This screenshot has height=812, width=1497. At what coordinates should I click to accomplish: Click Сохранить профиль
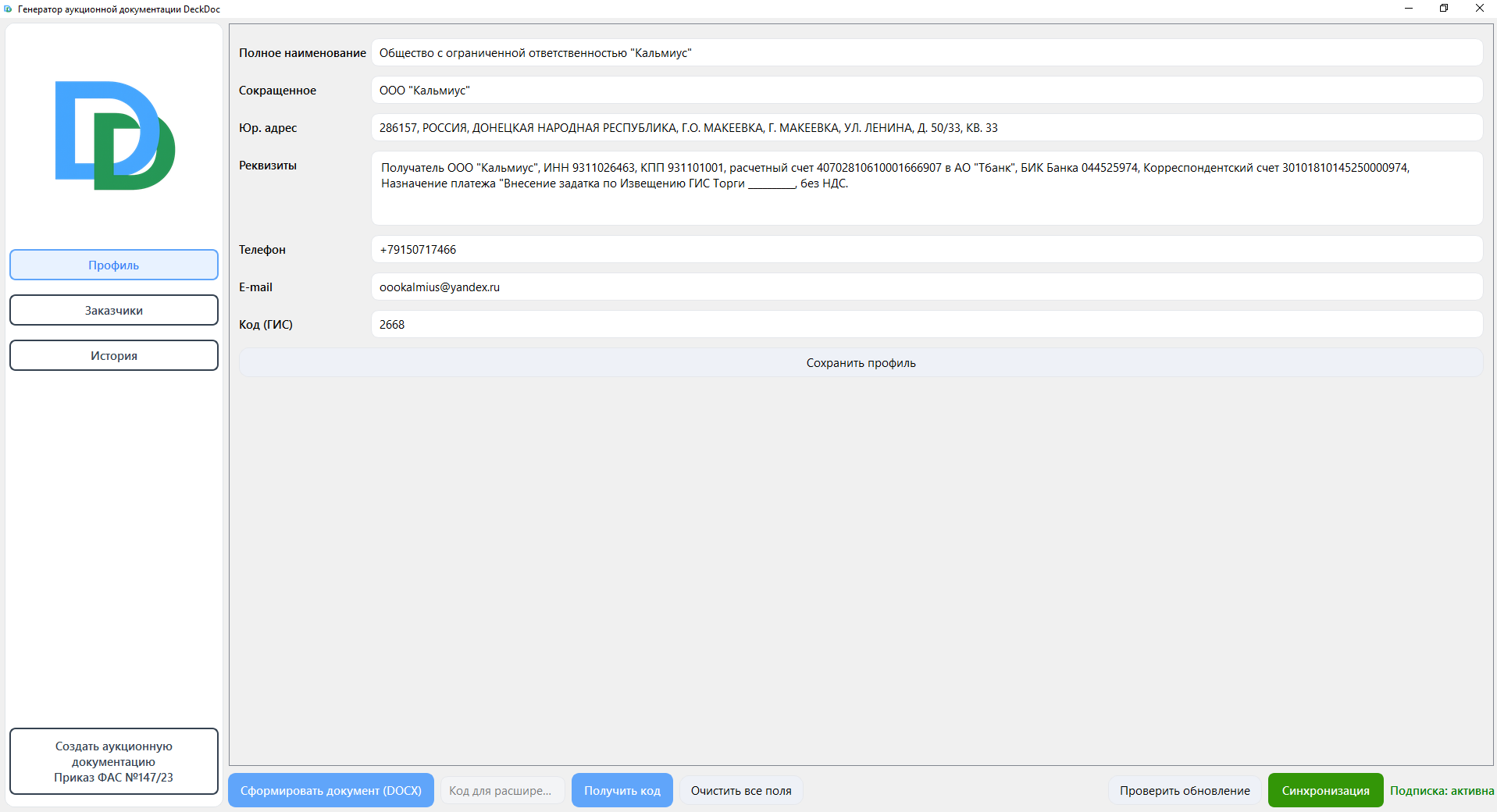tap(860, 362)
